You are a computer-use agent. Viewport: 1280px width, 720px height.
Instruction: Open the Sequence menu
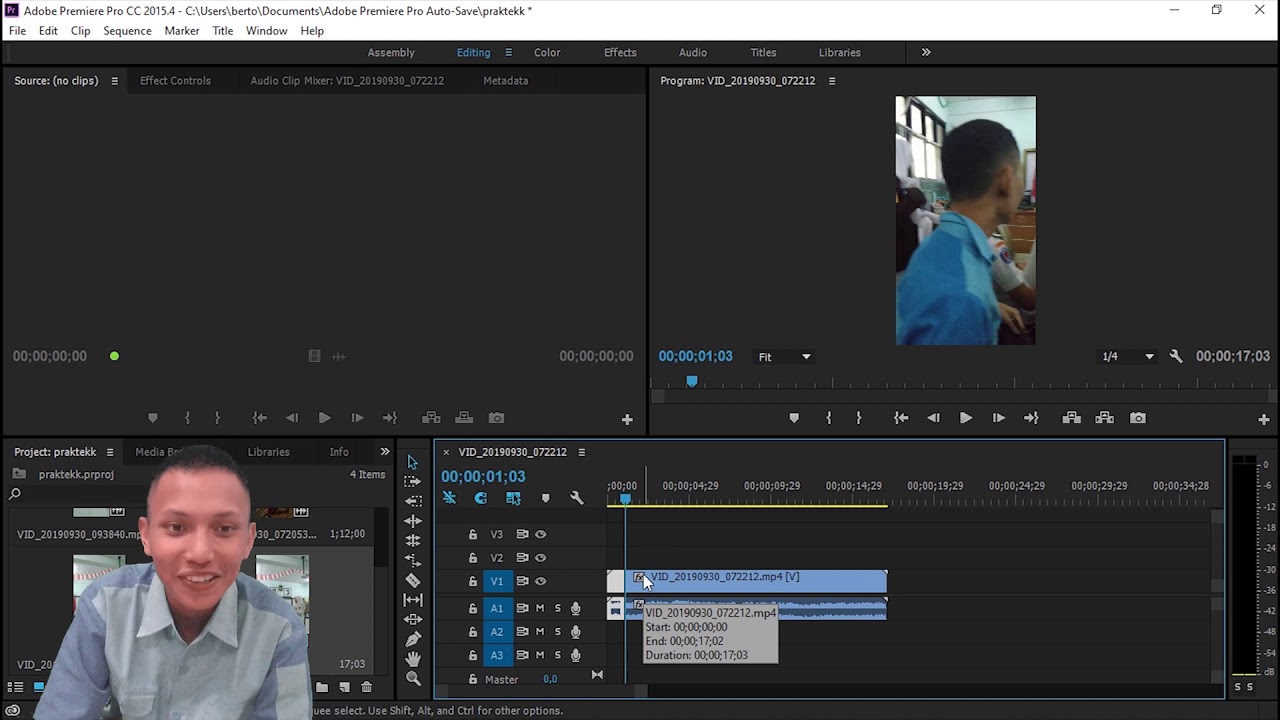(127, 31)
